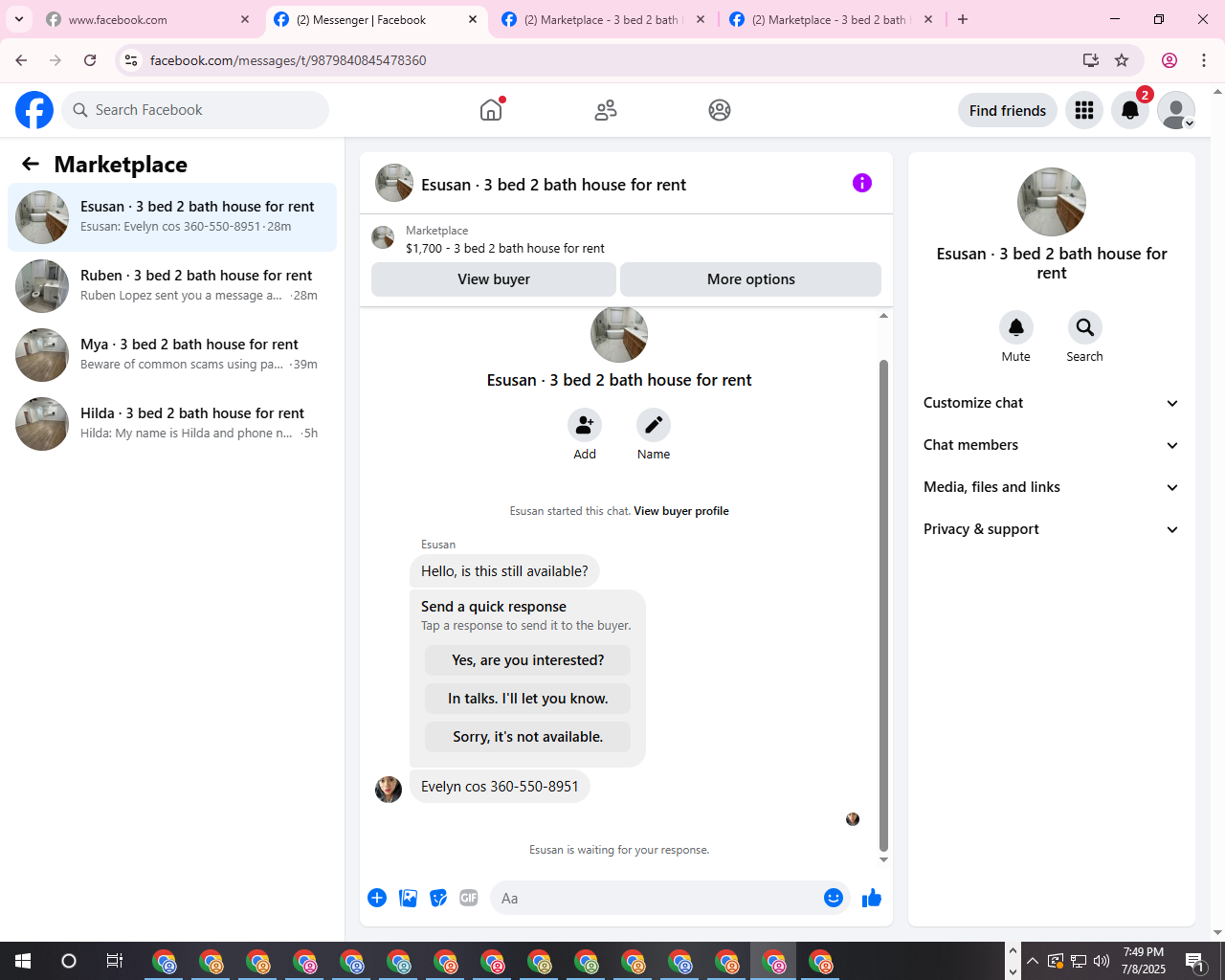
Task: Attach a file with the photo icon
Action: [408, 898]
